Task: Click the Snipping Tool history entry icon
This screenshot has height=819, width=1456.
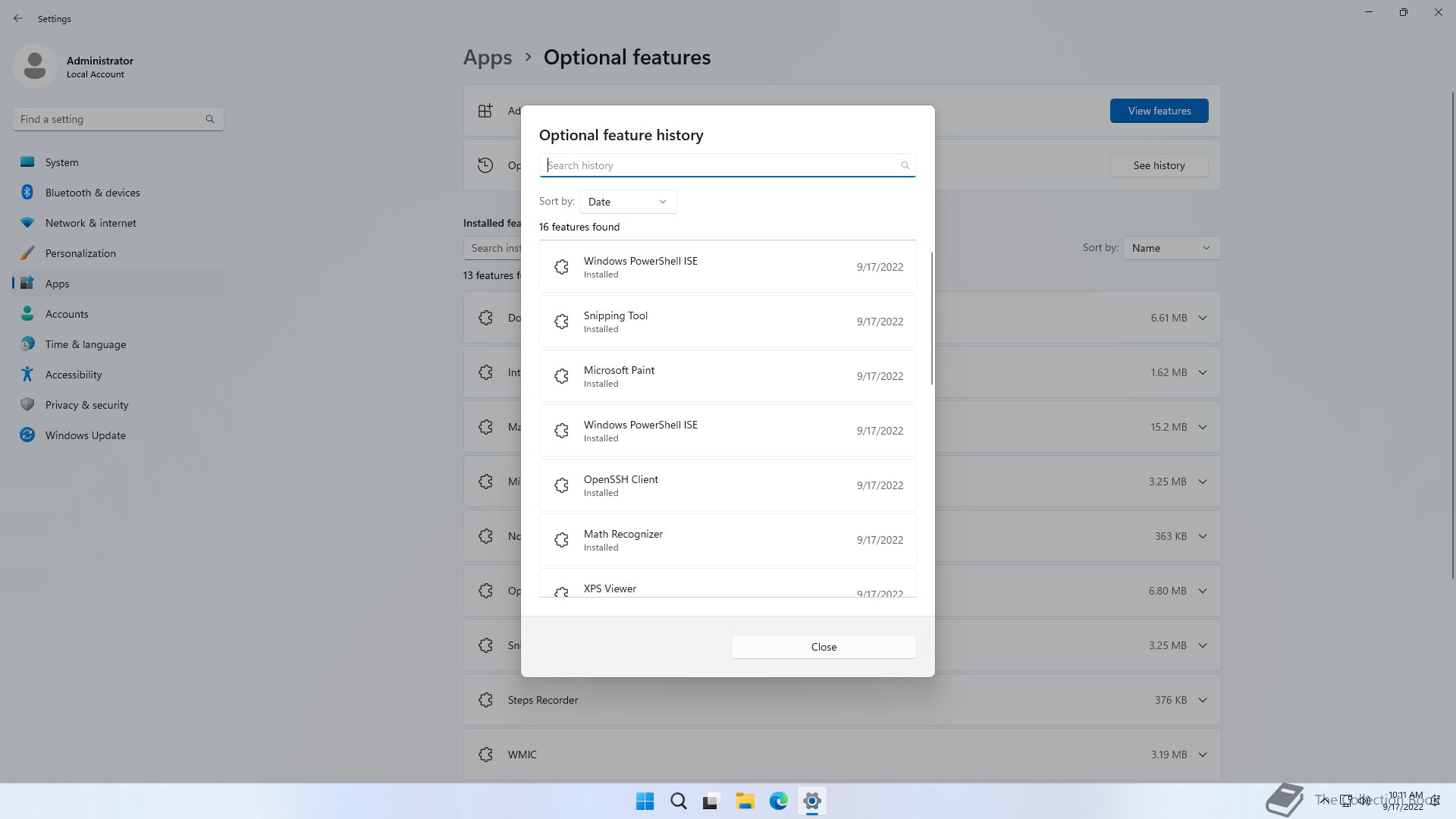Action: tap(561, 322)
